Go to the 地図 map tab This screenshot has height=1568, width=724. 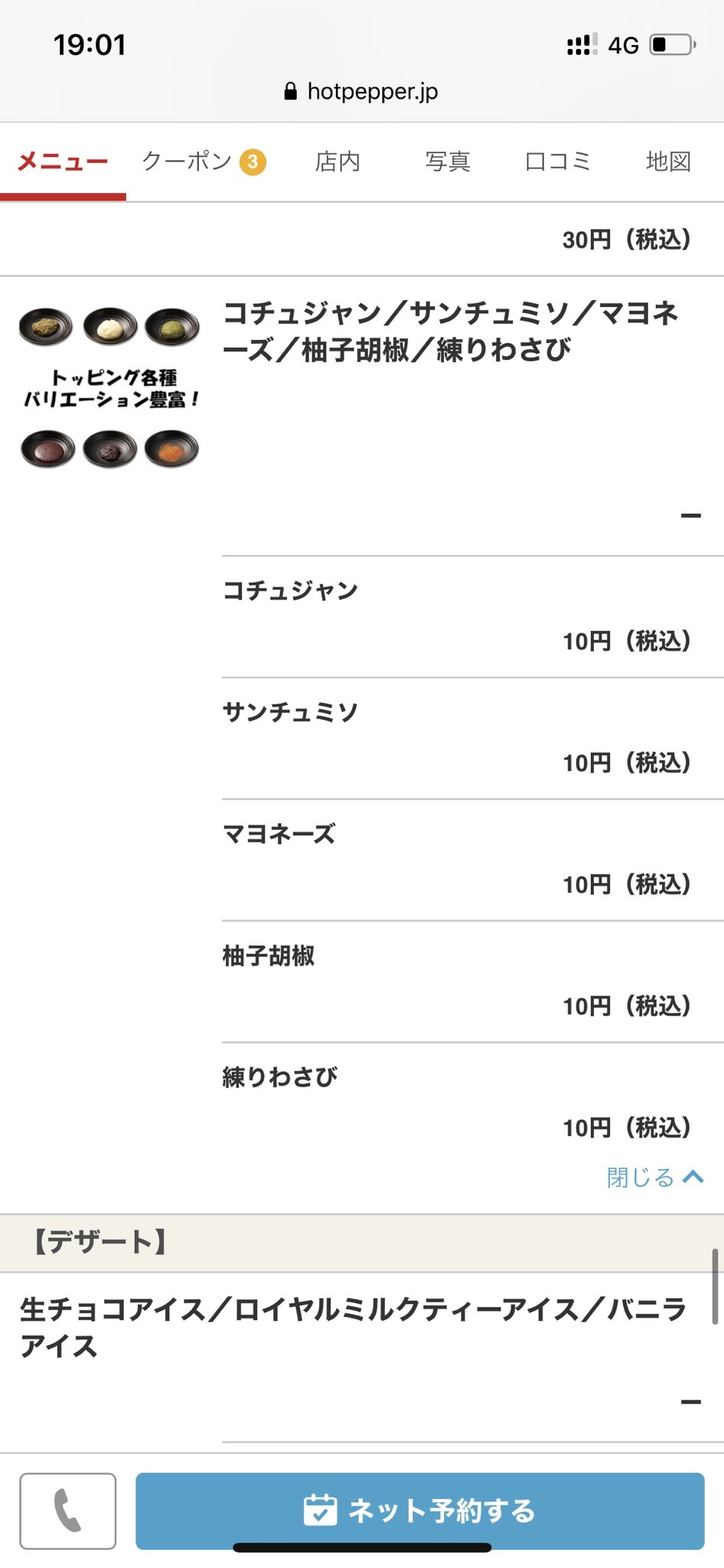pos(668,162)
